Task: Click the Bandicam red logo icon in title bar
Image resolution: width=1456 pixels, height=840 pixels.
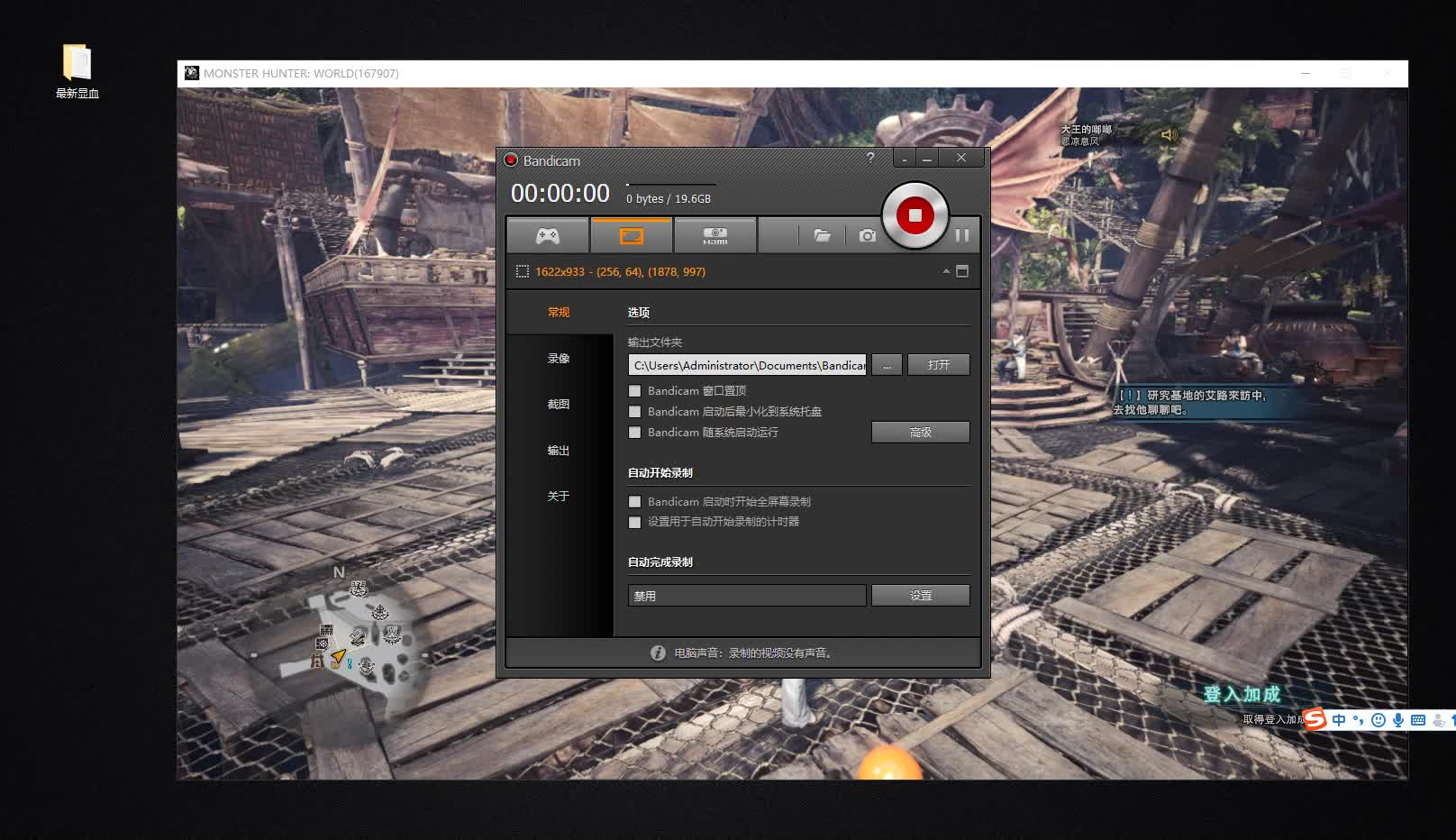Action: 511,160
